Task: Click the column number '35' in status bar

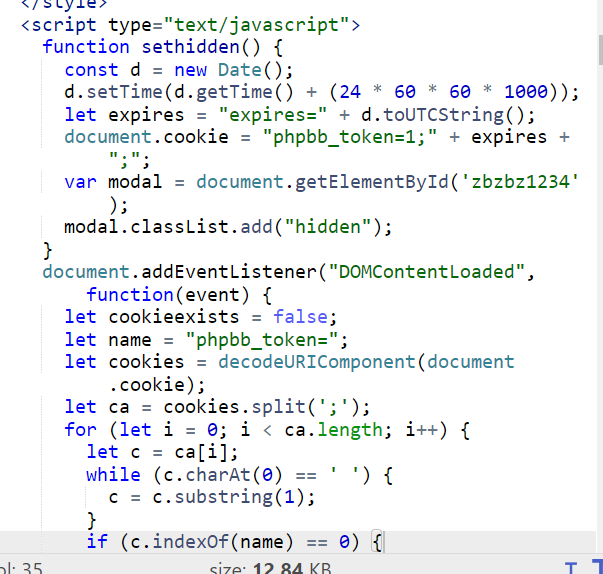Action: tap(32, 568)
